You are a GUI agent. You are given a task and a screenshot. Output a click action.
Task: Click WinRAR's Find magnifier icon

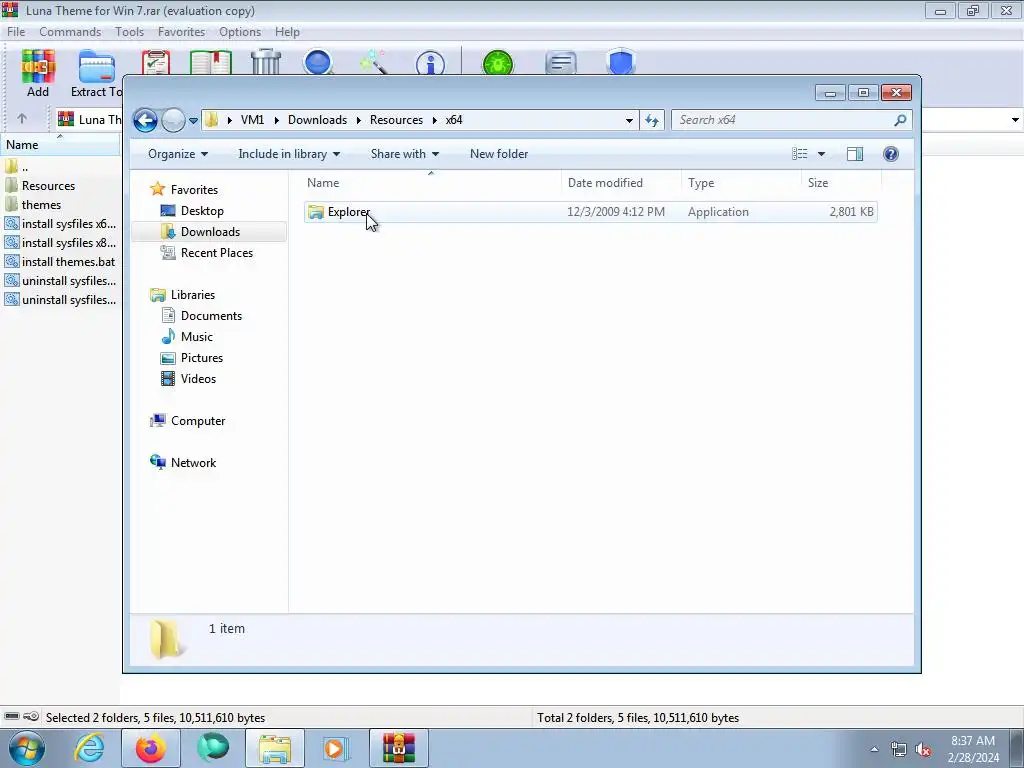pyautogui.click(x=319, y=63)
